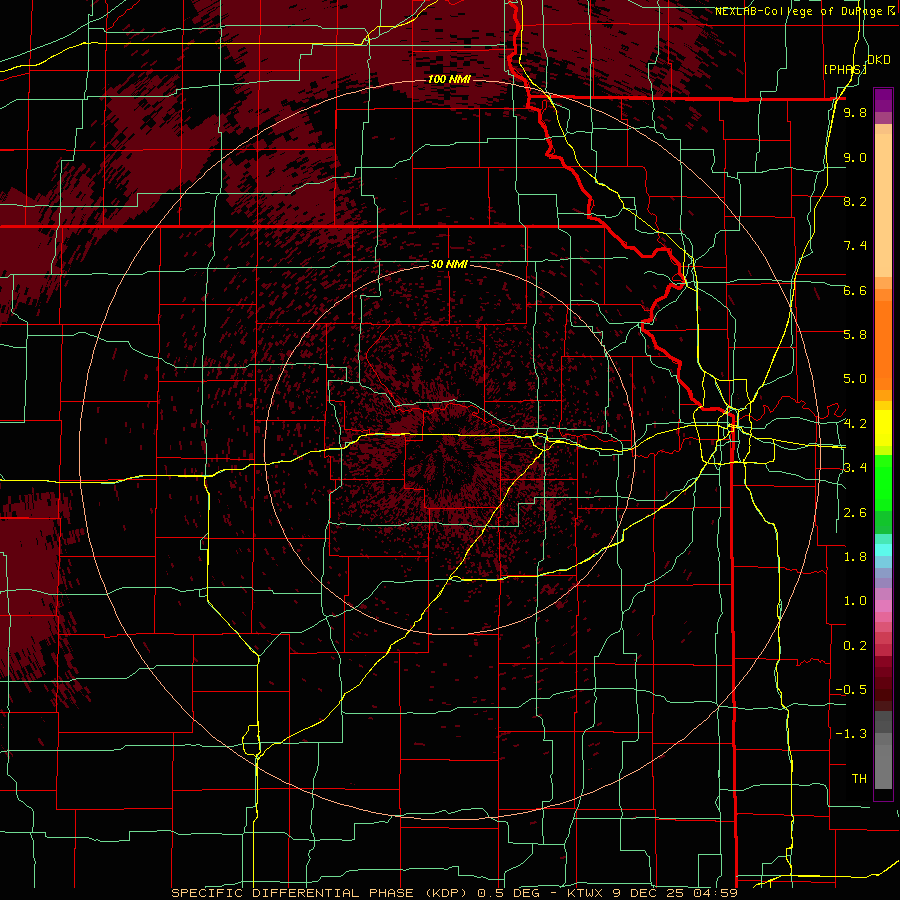Pick the light peach band on the color scale
This screenshot has width=900, height=900.
click(x=883, y=207)
